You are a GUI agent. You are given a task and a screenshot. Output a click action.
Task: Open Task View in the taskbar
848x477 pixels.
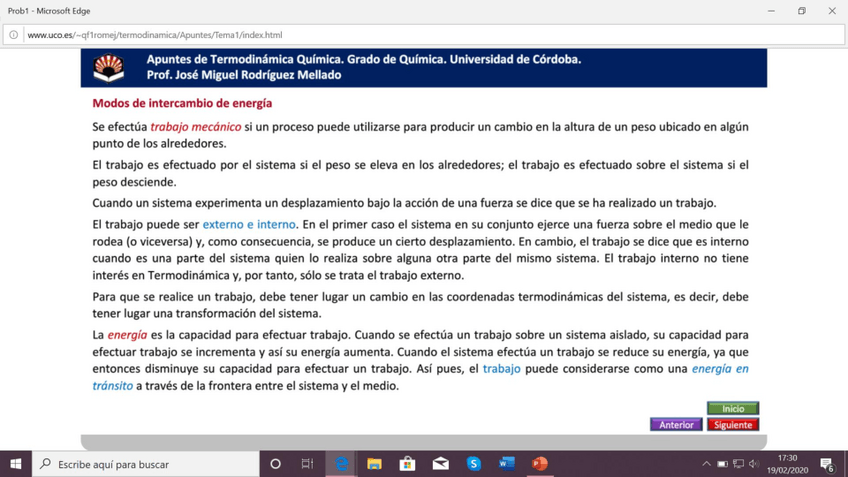click(x=307, y=464)
